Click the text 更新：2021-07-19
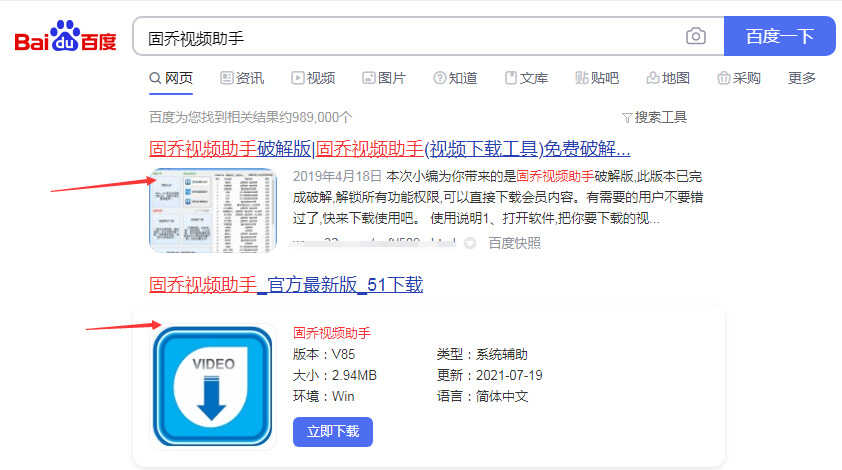This screenshot has height=470, width=842. coord(489,375)
